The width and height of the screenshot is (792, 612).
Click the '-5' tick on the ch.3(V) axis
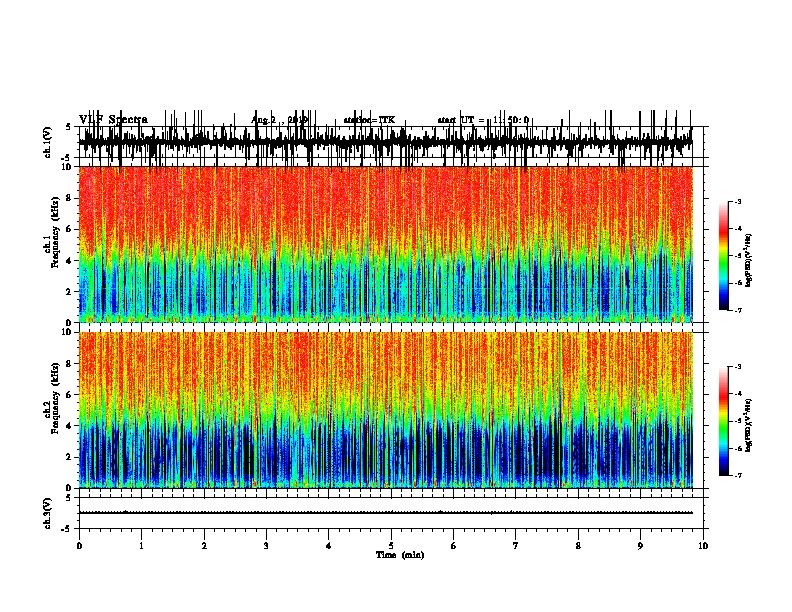point(67,529)
